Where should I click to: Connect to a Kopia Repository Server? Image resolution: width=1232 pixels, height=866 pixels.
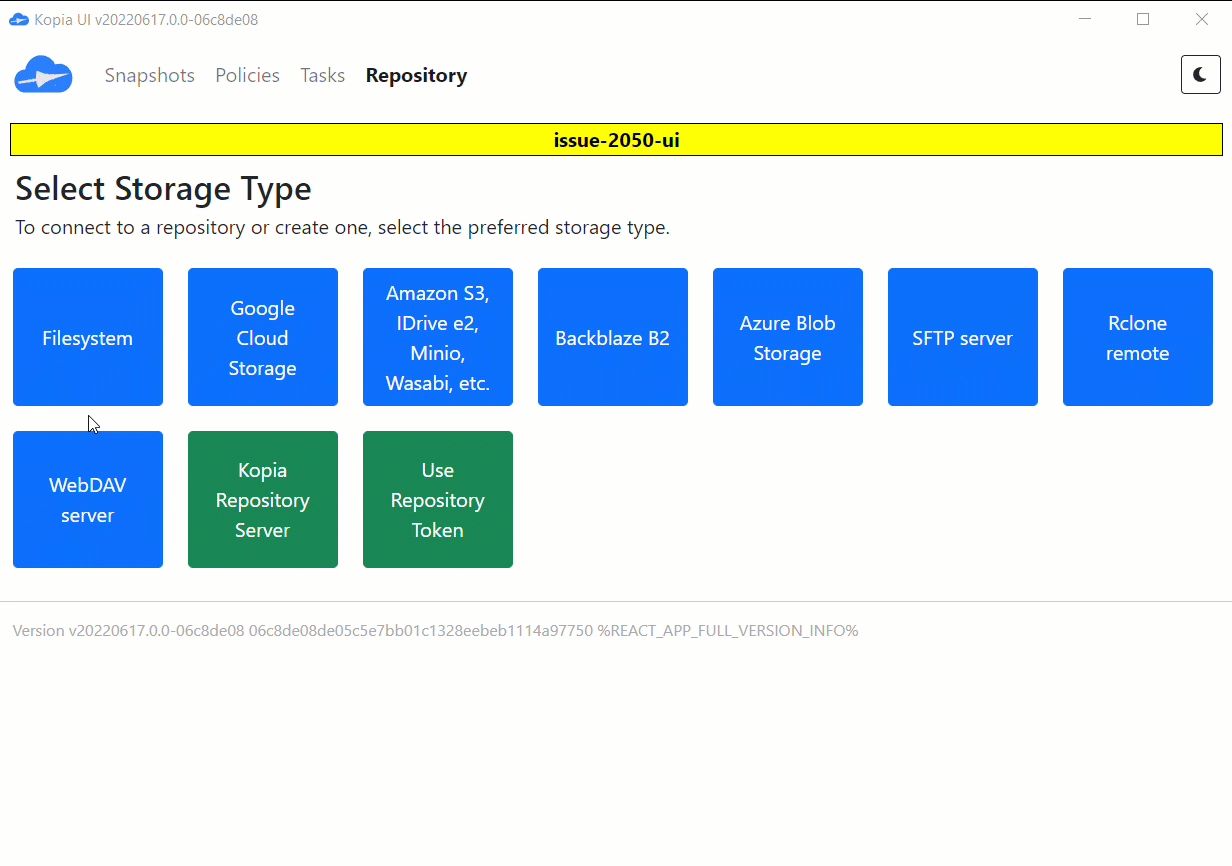click(x=262, y=499)
